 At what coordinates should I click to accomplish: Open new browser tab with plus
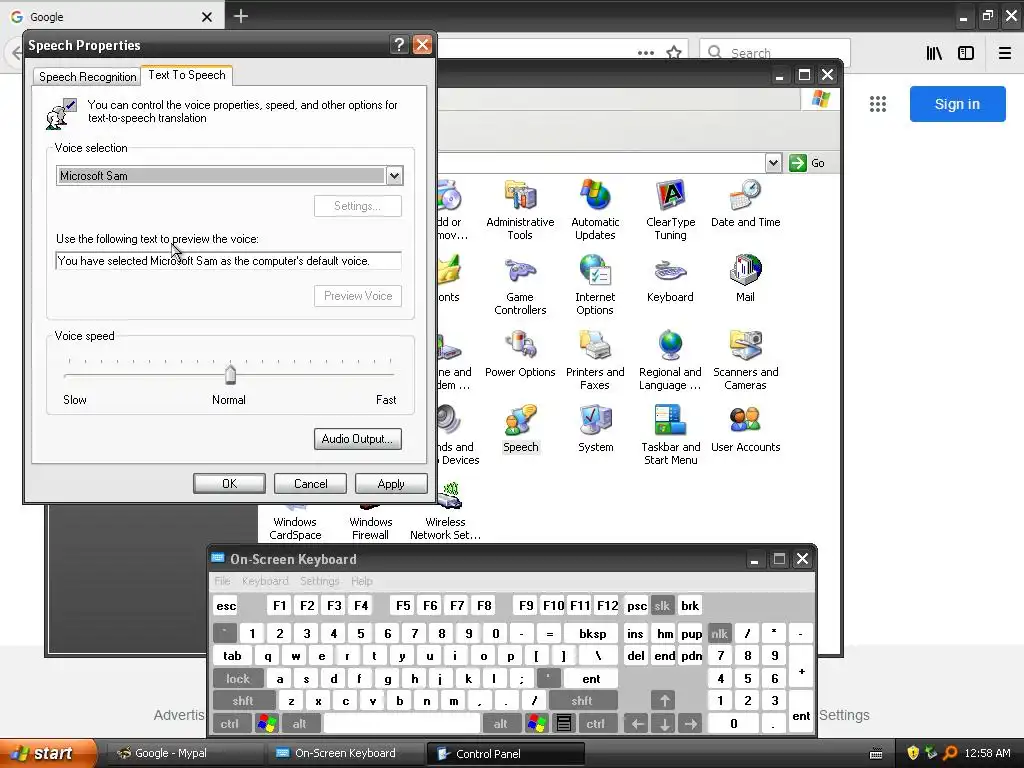tap(240, 16)
